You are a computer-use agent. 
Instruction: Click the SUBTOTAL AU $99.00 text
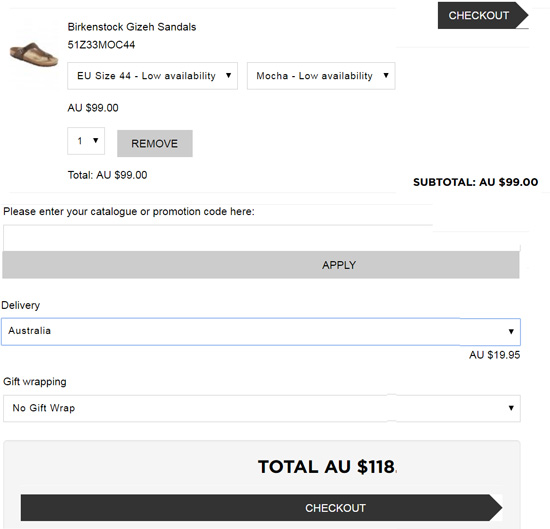pyautogui.click(x=476, y=182)
